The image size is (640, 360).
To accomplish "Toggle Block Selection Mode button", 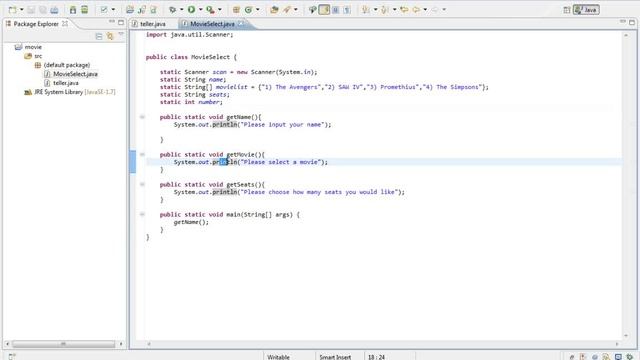I will tap(336, 9).
